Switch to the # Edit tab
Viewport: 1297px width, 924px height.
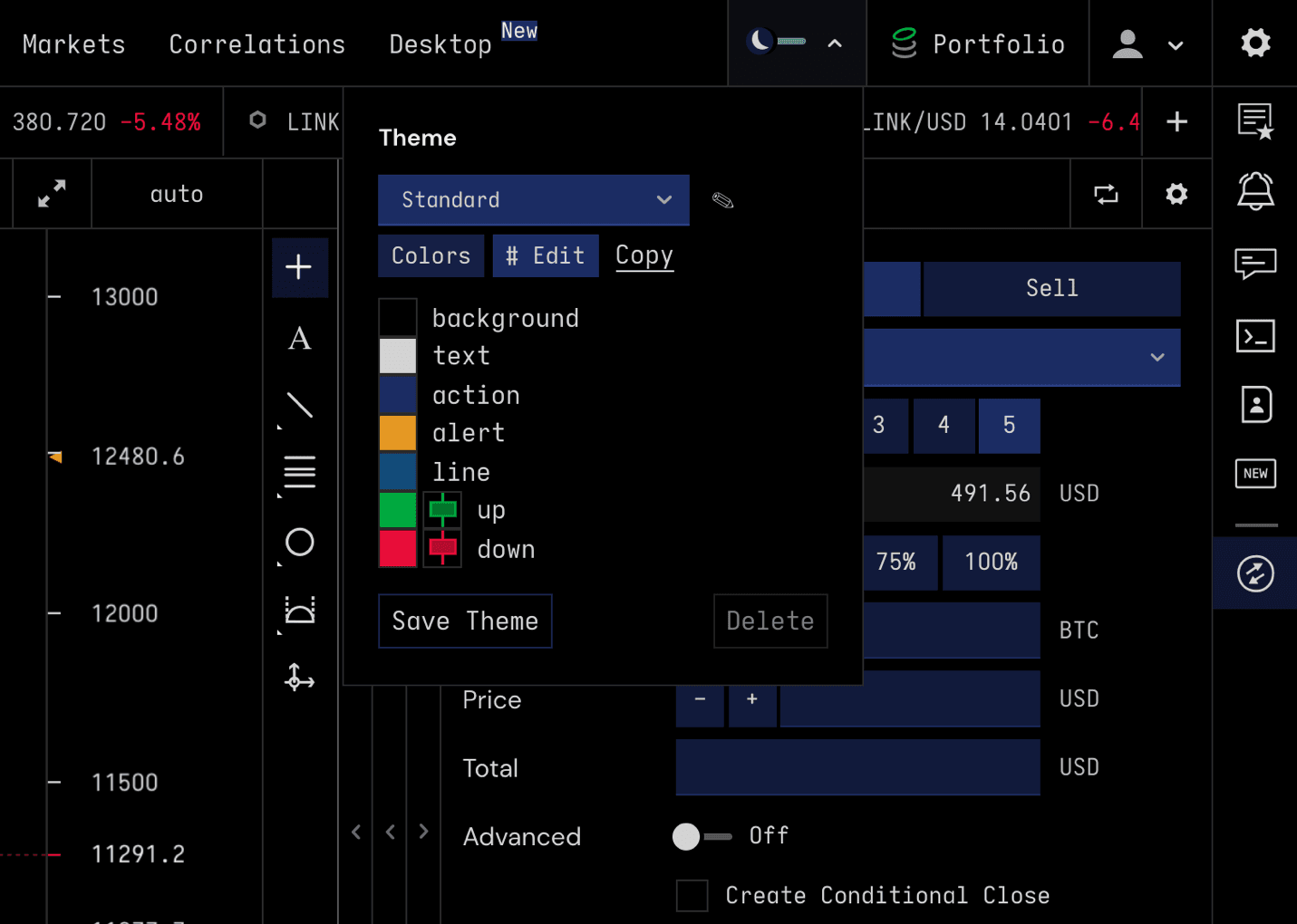coord(546,255)
